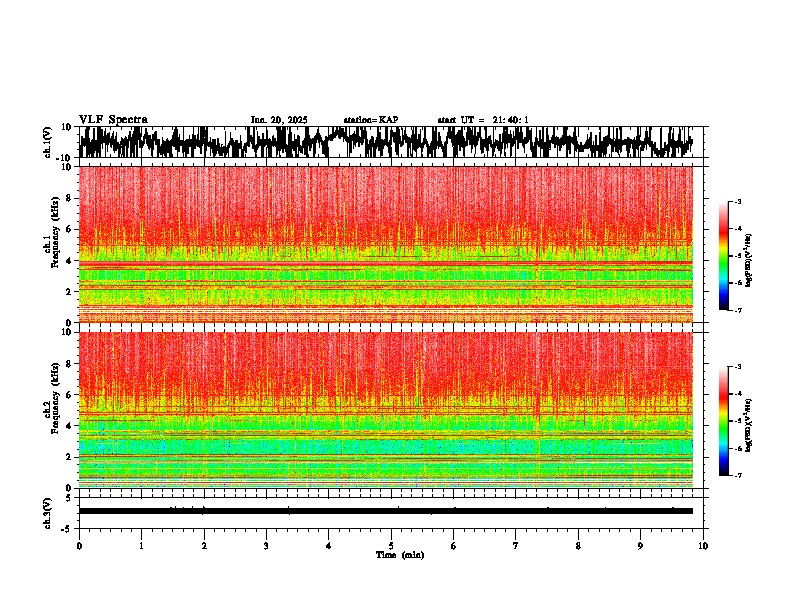The image size is (792, 612).
Task: Click the '6' kHz tick of ch.2 spectrogram
Action: (x=70, y=394)
